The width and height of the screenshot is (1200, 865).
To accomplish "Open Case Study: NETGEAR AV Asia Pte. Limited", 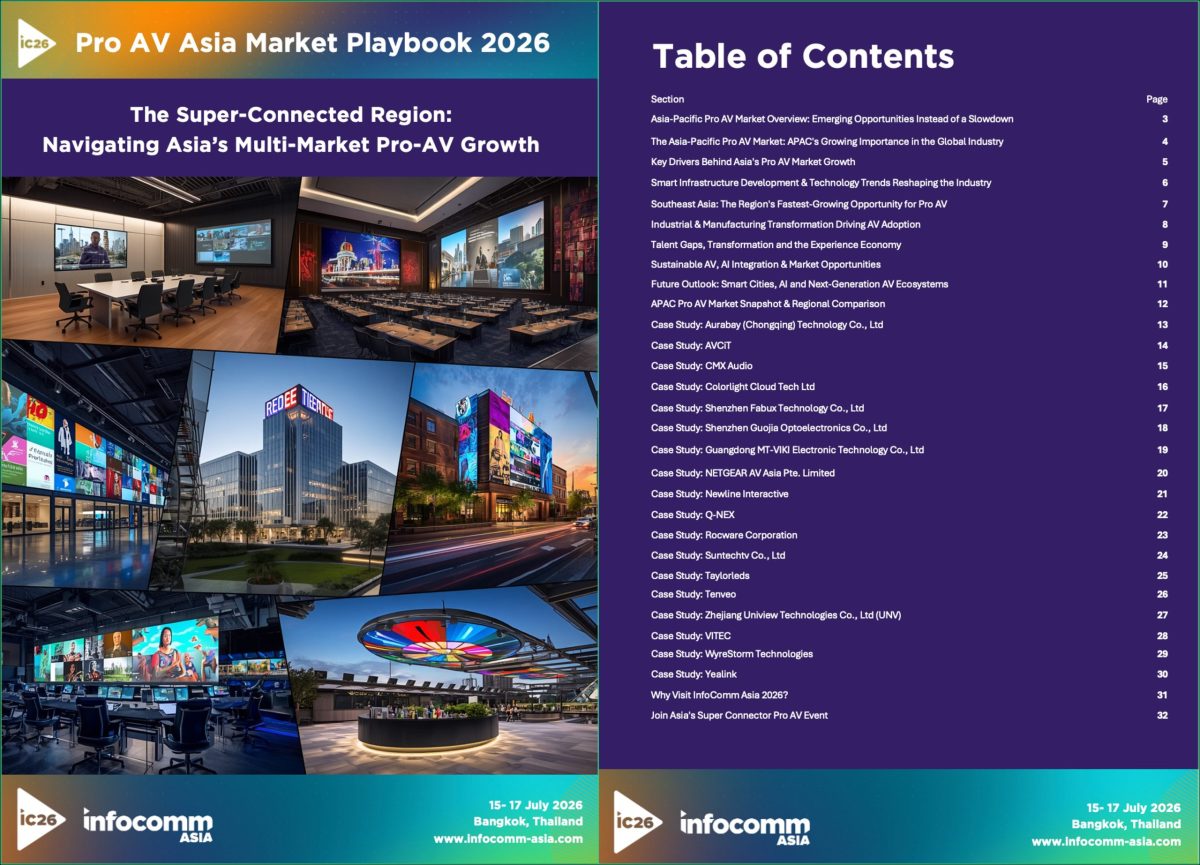I will coord(743,473).
